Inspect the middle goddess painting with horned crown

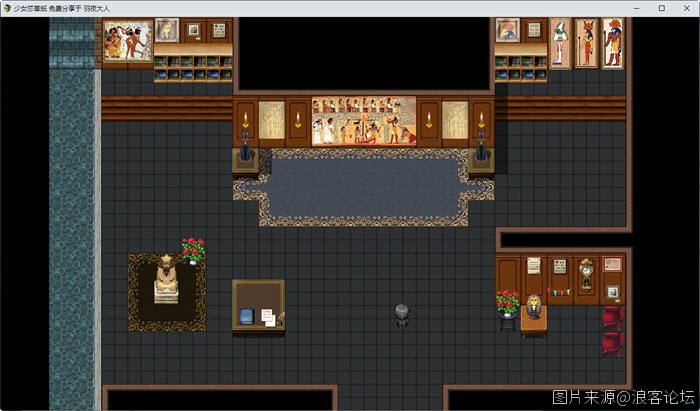[x=586, y=44]
